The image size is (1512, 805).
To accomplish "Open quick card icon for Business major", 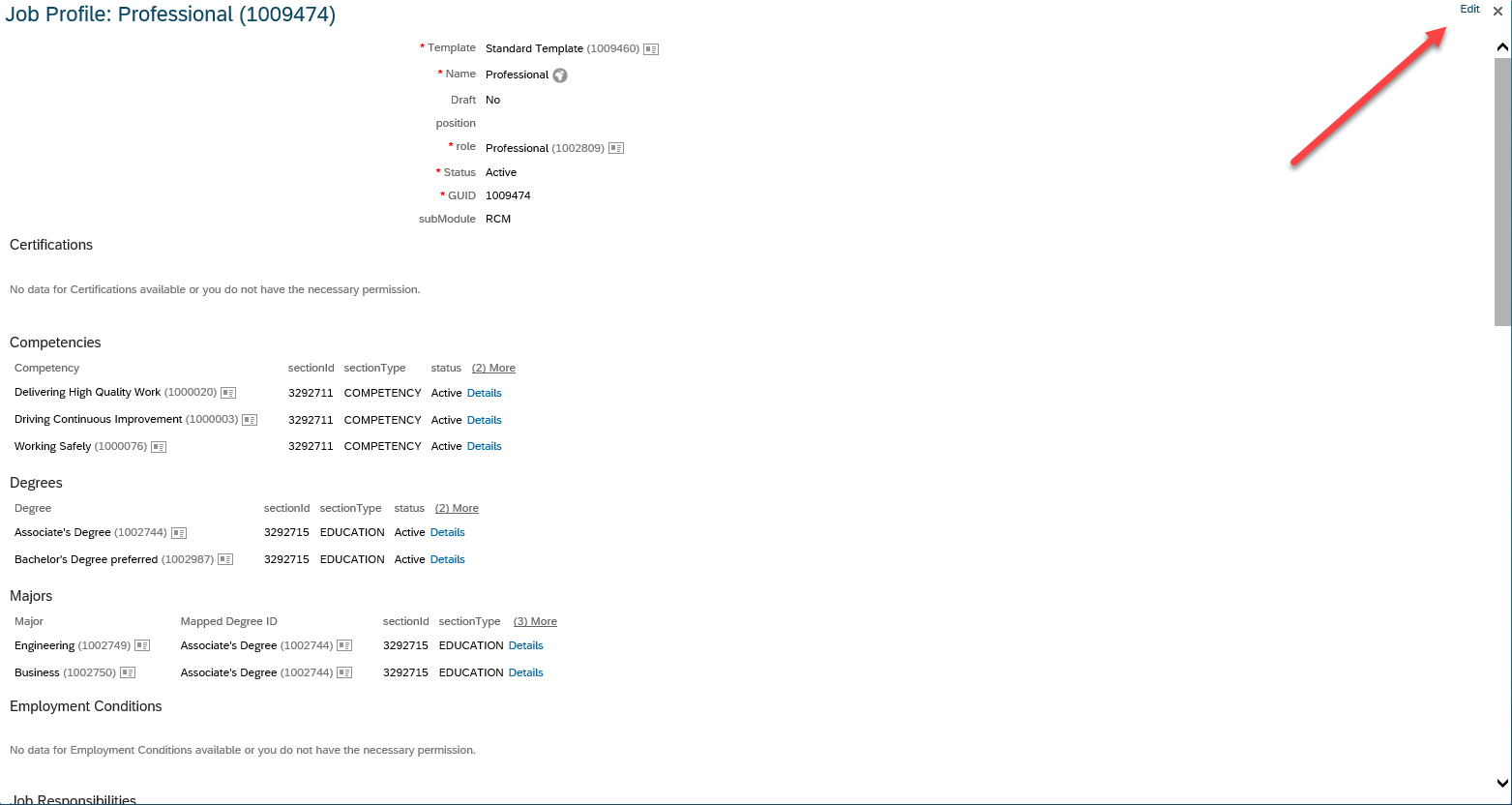I will 128,672.
